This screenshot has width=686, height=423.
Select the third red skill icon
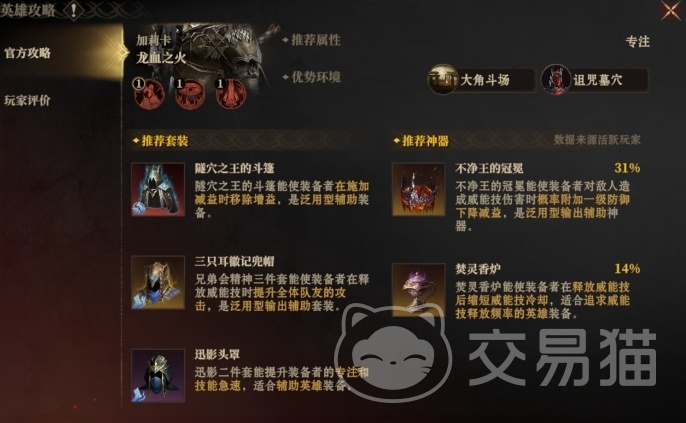coord(231,94)
